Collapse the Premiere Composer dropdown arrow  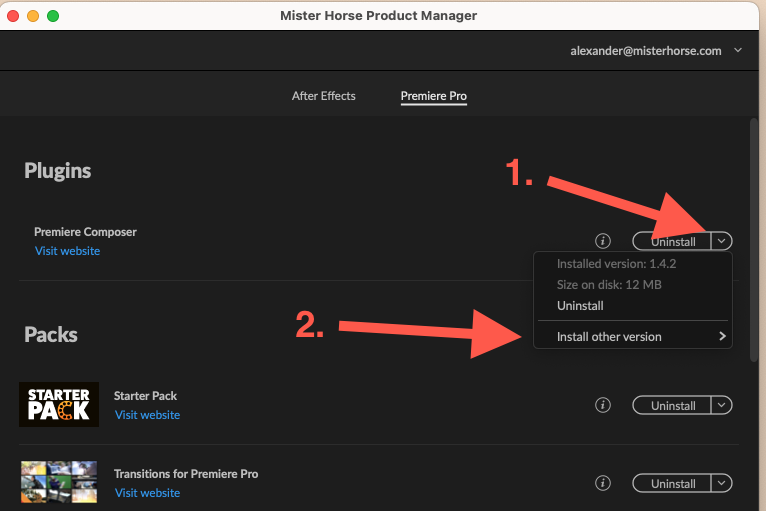click(722, 241)
